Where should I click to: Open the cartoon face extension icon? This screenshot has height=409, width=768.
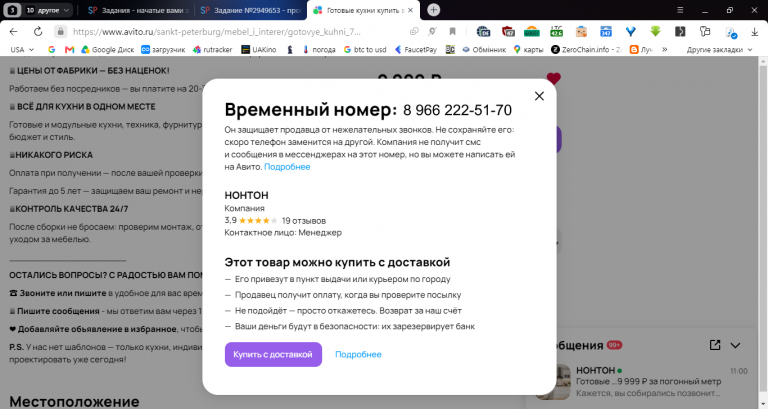tap(581, 32)
